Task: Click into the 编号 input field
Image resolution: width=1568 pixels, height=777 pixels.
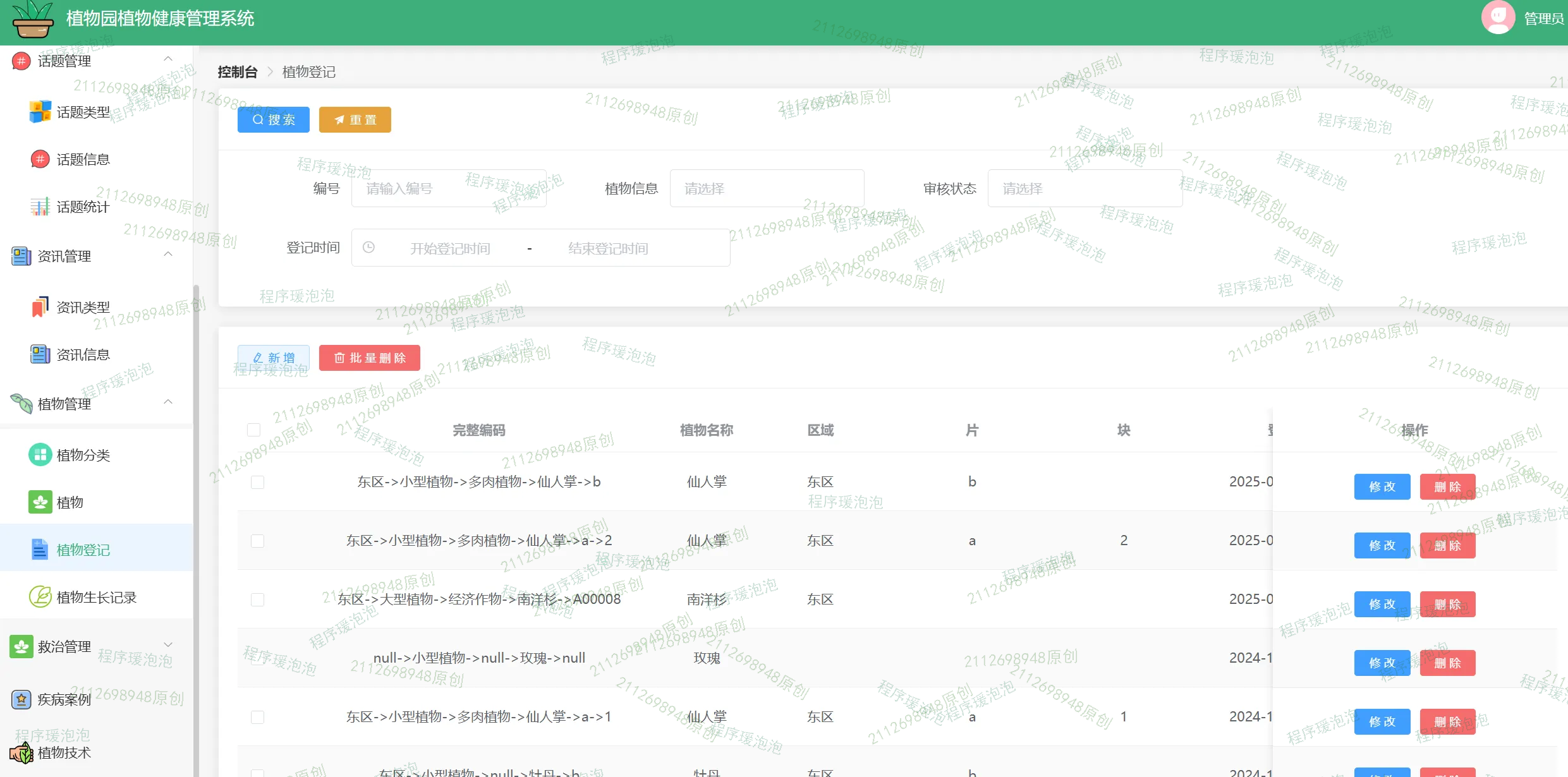Action: [x=448, y=188]
